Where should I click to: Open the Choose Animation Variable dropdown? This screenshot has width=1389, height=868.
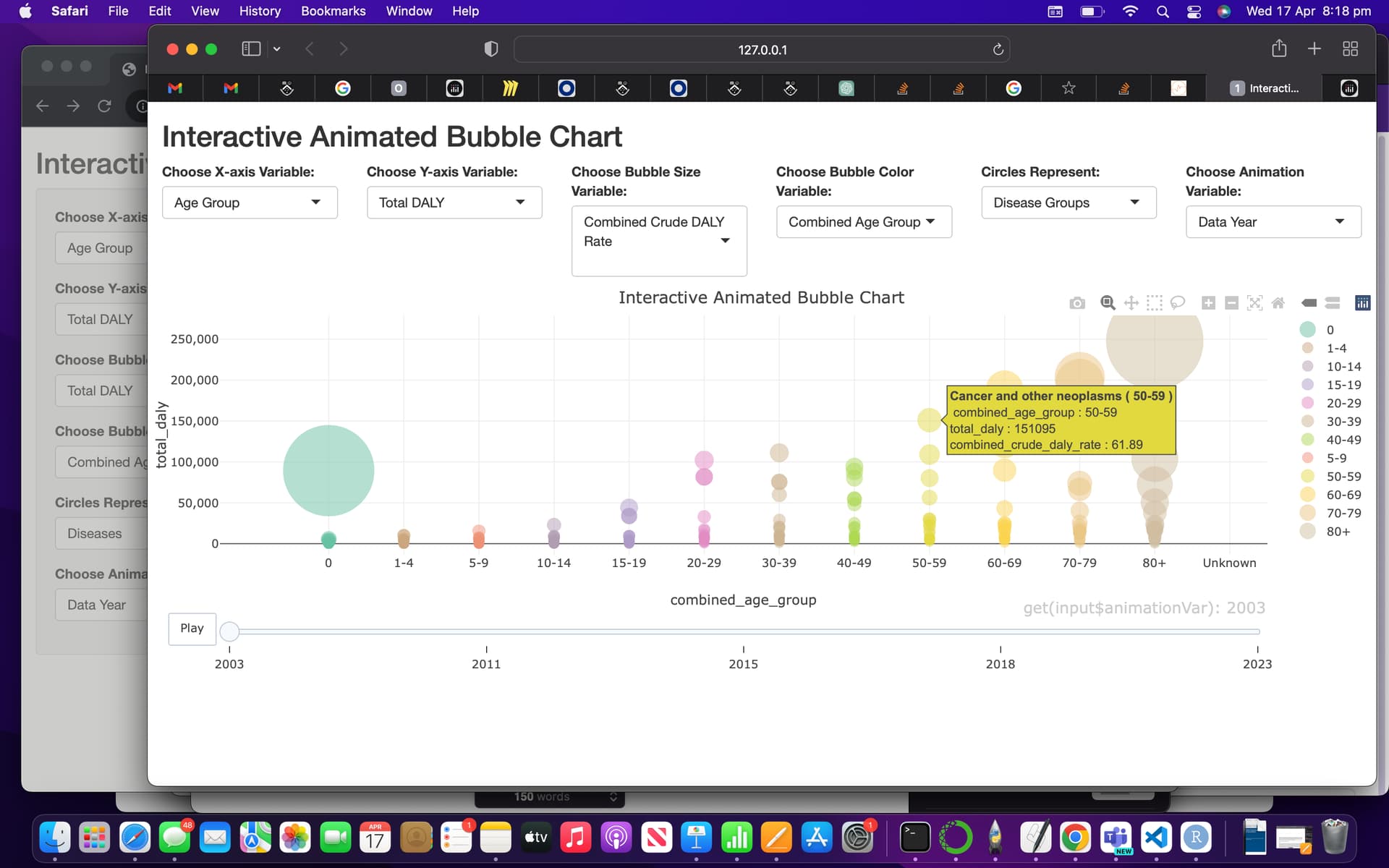pyautogui.click(x=1273, y=221)
